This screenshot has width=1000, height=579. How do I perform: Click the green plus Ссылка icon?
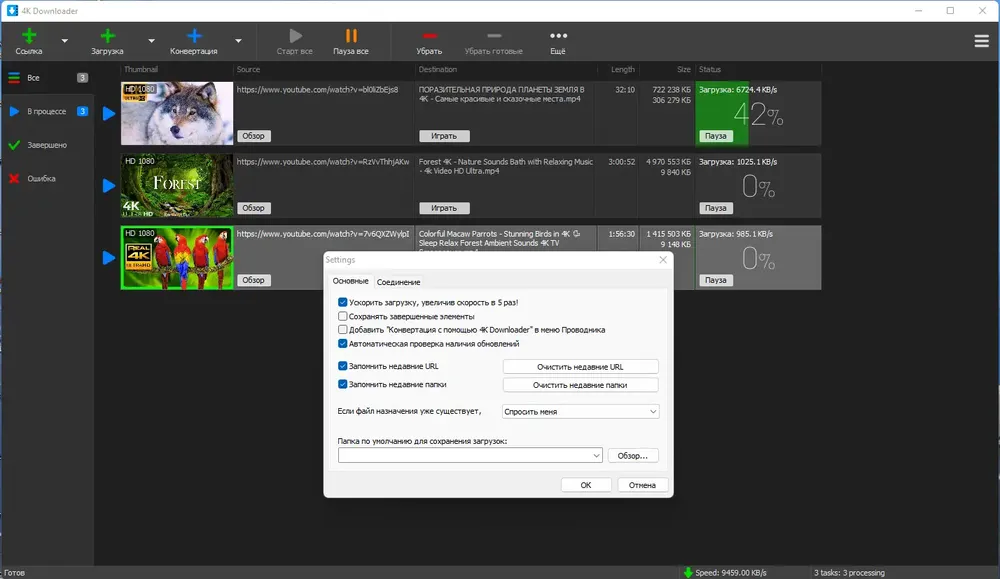point(29,36)
